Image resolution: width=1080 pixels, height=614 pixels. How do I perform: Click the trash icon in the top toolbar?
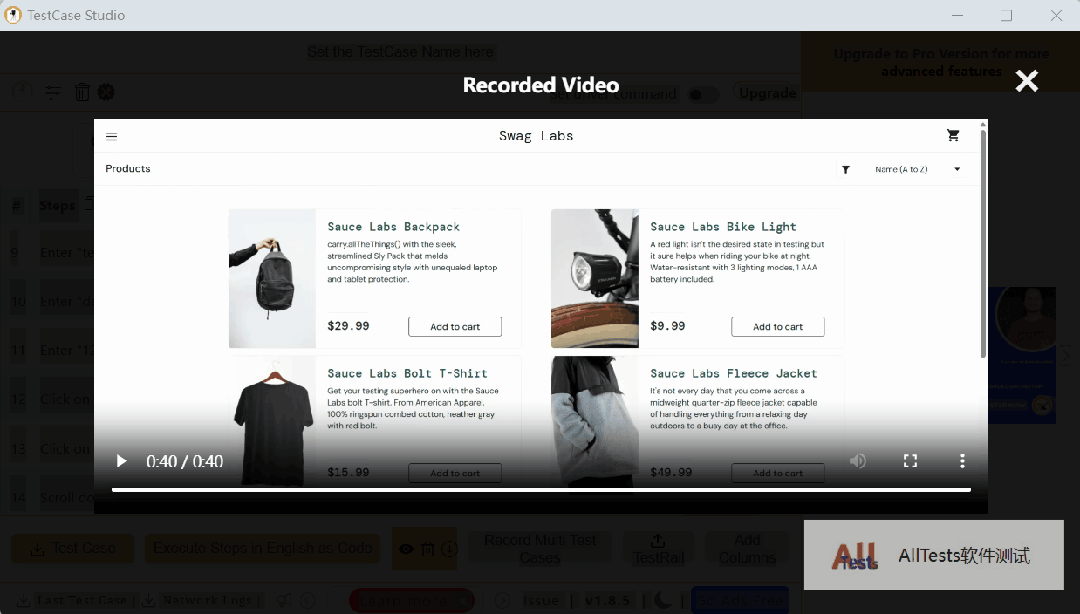click(x=82, y=92)
